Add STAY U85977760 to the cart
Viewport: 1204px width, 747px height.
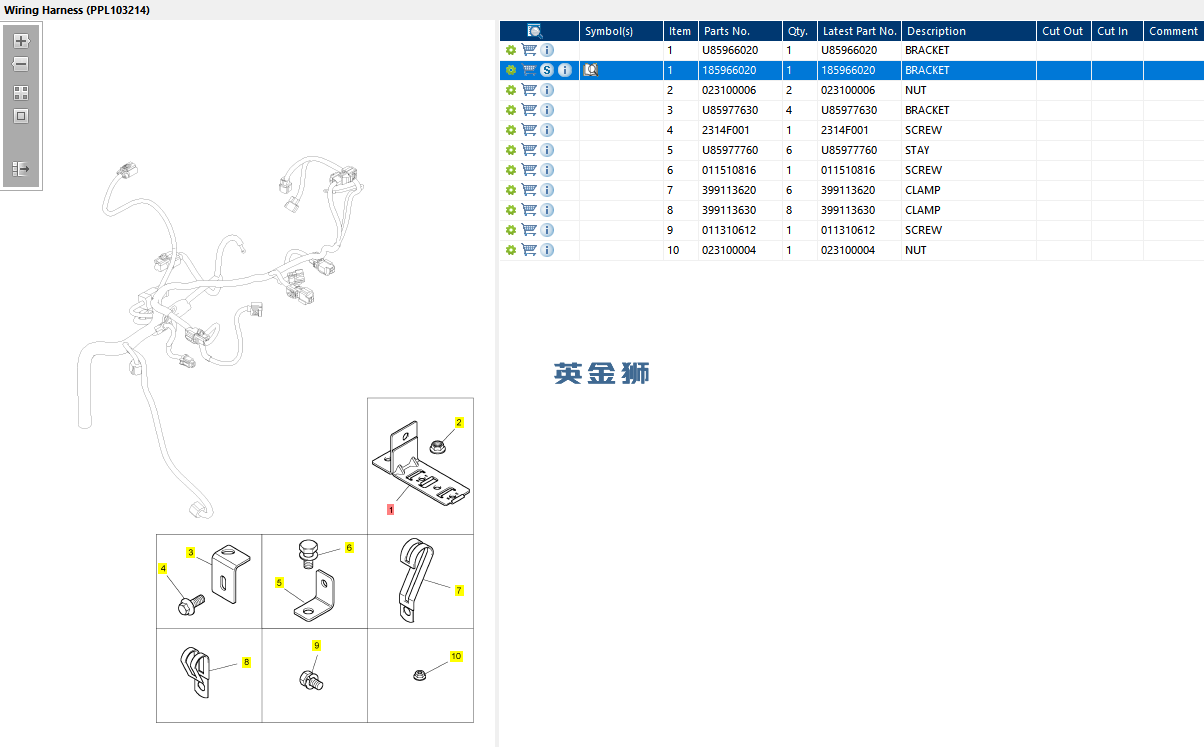[x=529, y=150]
